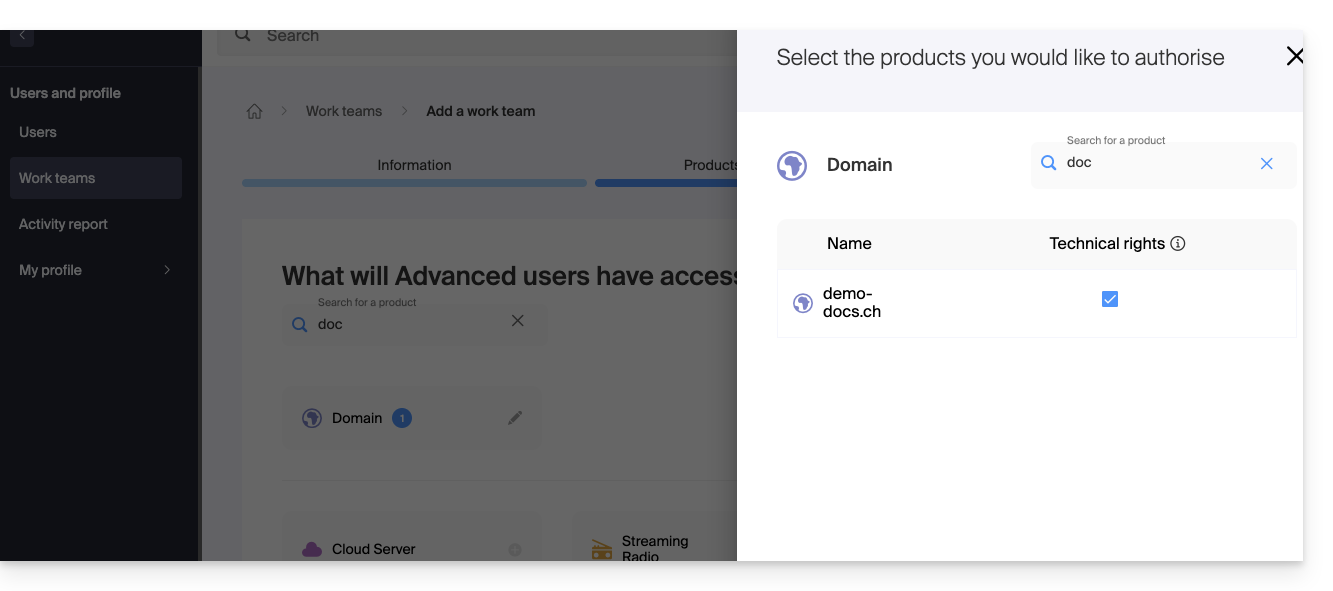Click the Work teams breadcrumb link

click(344, 111)
